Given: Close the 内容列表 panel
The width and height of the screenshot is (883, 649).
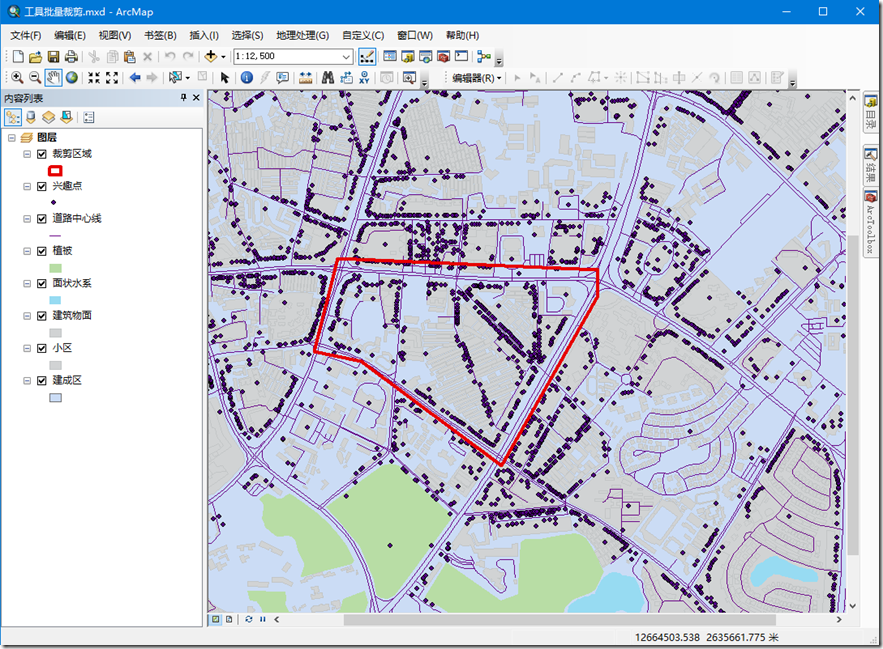Looking at the screenshot, I should coord(196,98).
